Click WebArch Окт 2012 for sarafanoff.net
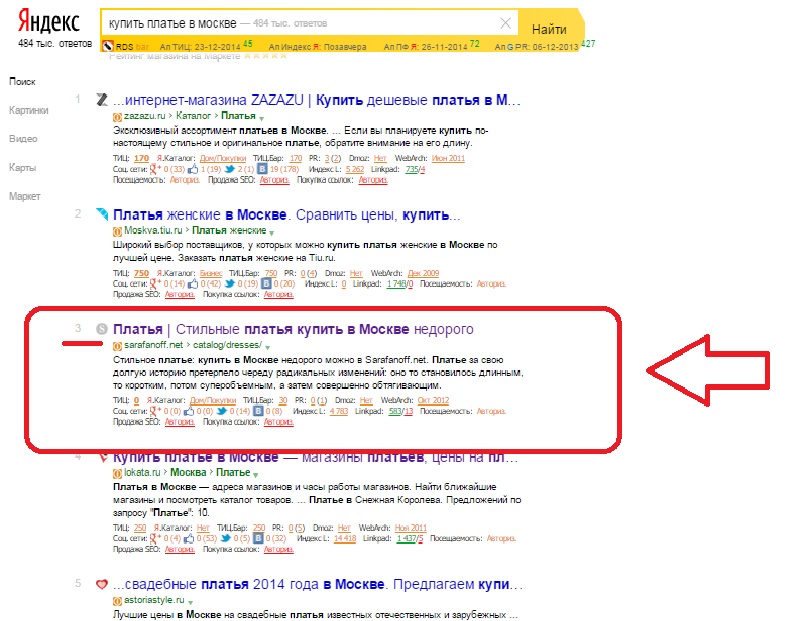 click(433, 400)
